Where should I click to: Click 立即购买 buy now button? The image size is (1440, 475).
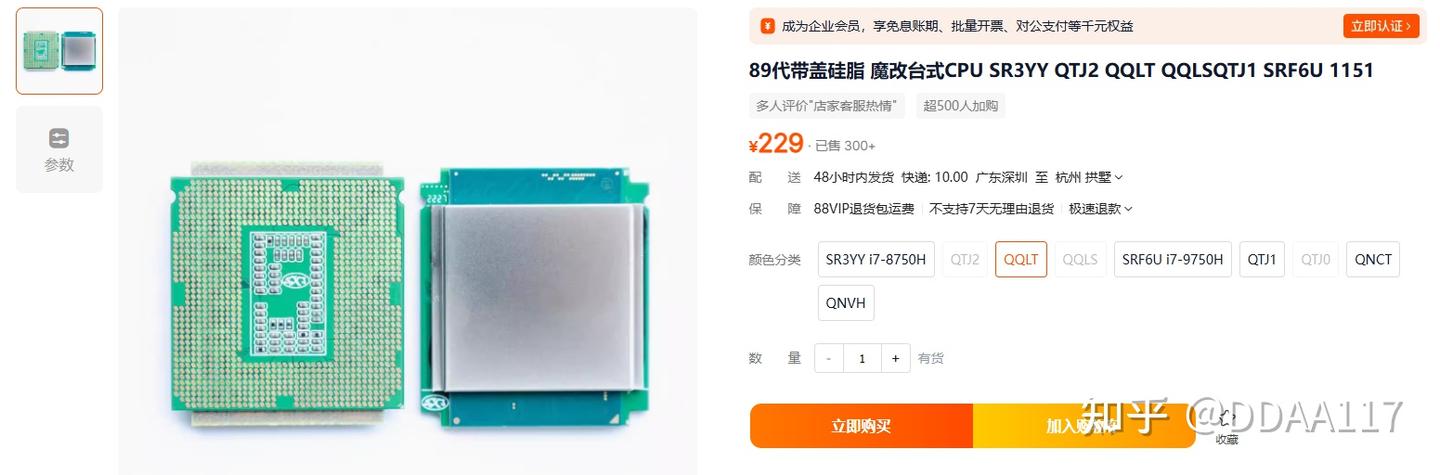tap(861, 426)
